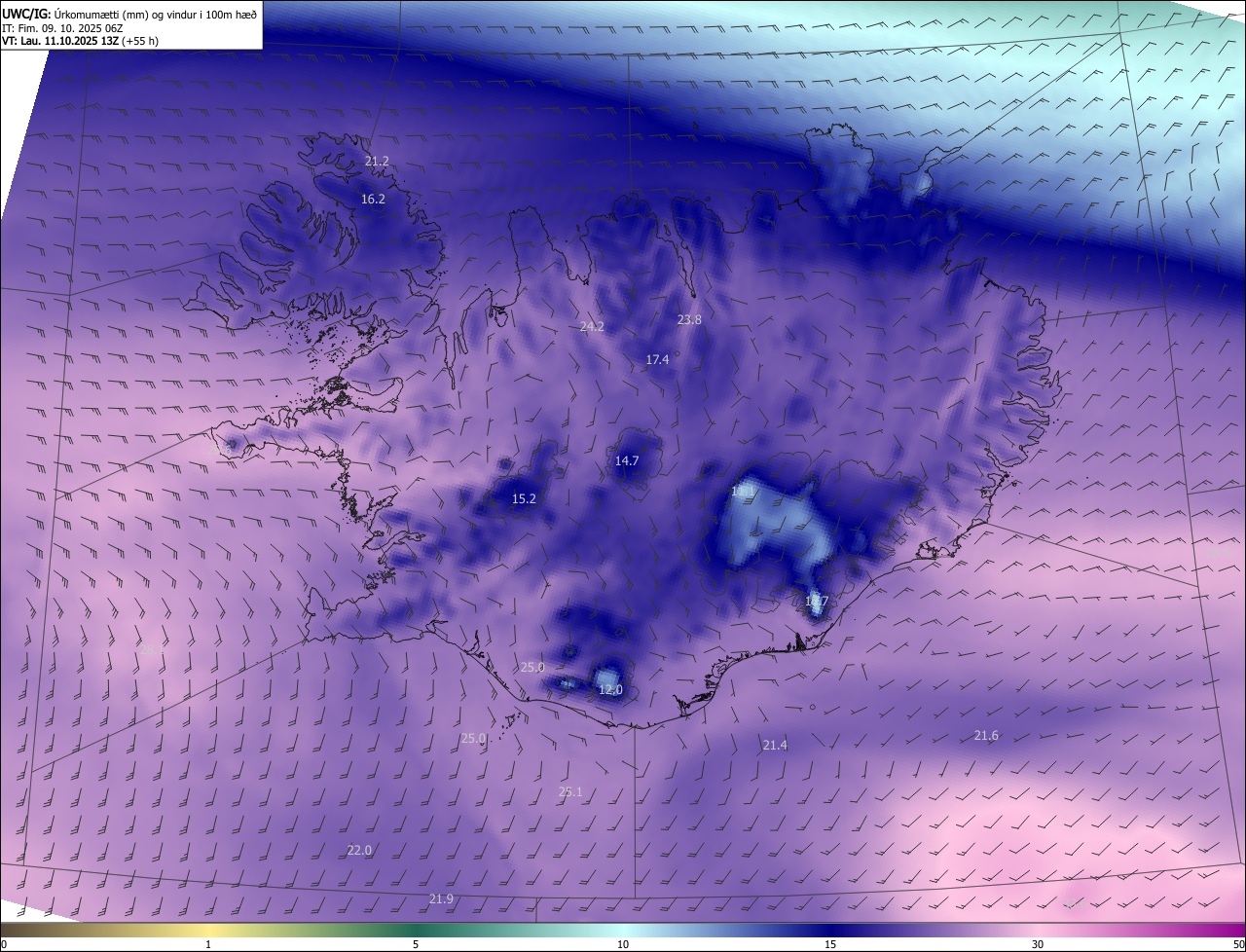Click the 16.2 value label
Screen dimensions: 1246x952
pyautogui.click(x=373, y=199)
